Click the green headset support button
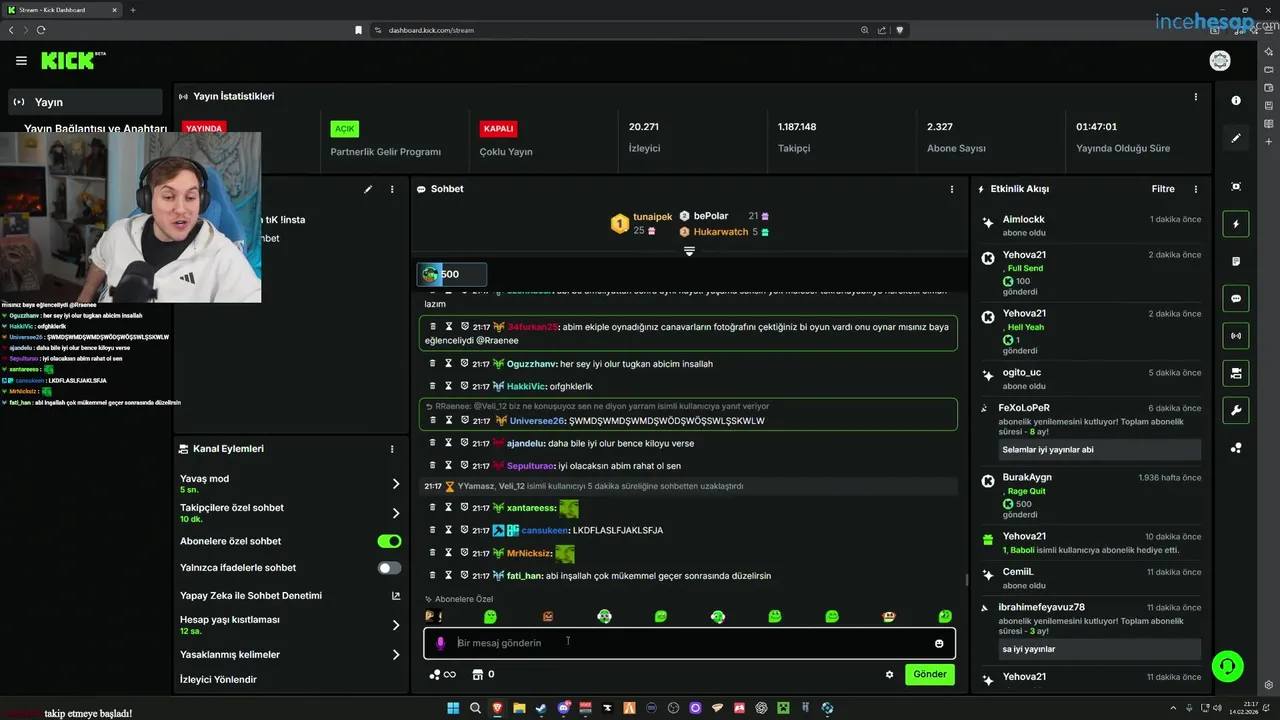 [x=1227, y=665]
